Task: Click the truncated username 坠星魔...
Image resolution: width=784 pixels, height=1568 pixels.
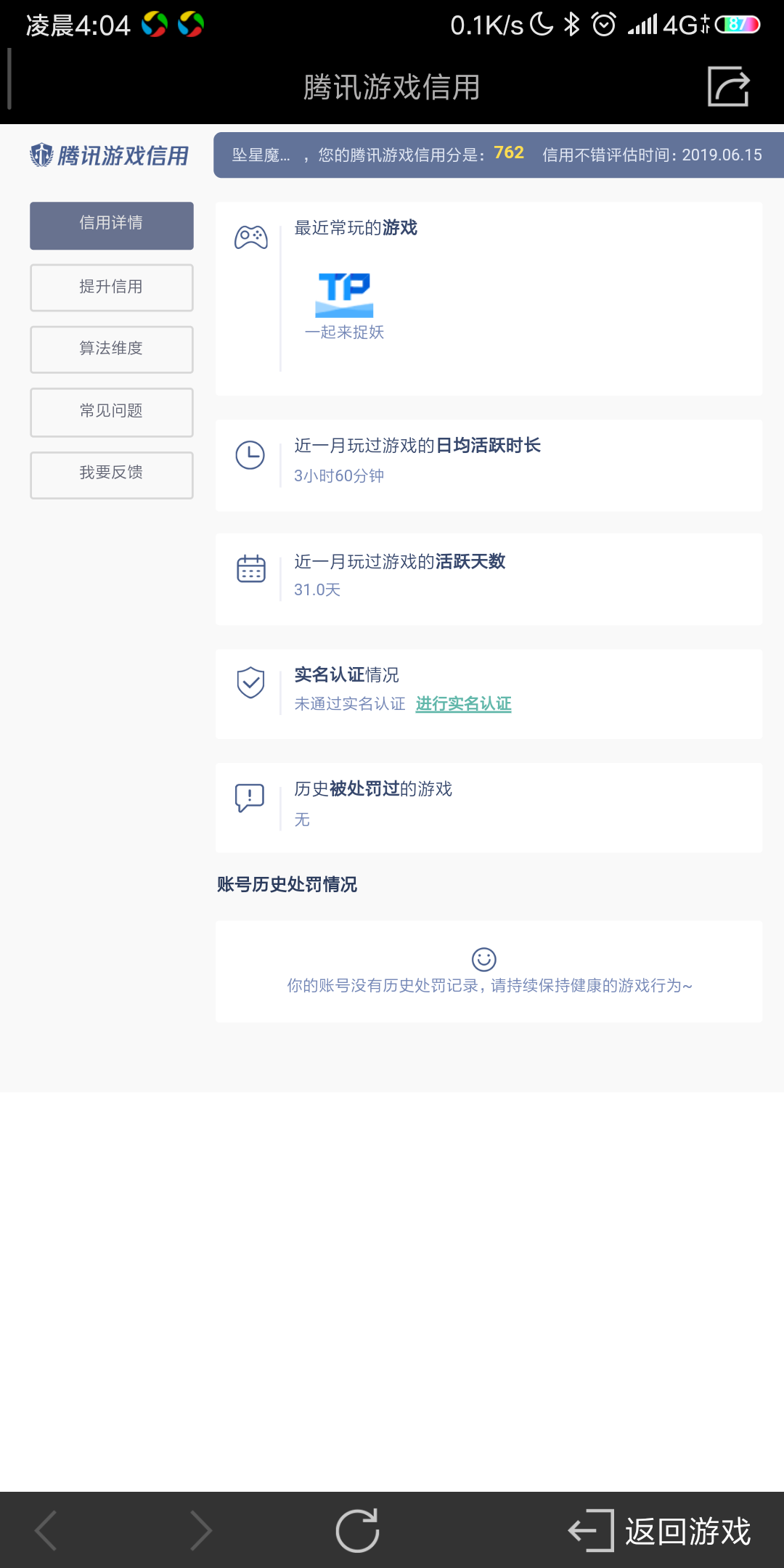Action: coord(261,155)
